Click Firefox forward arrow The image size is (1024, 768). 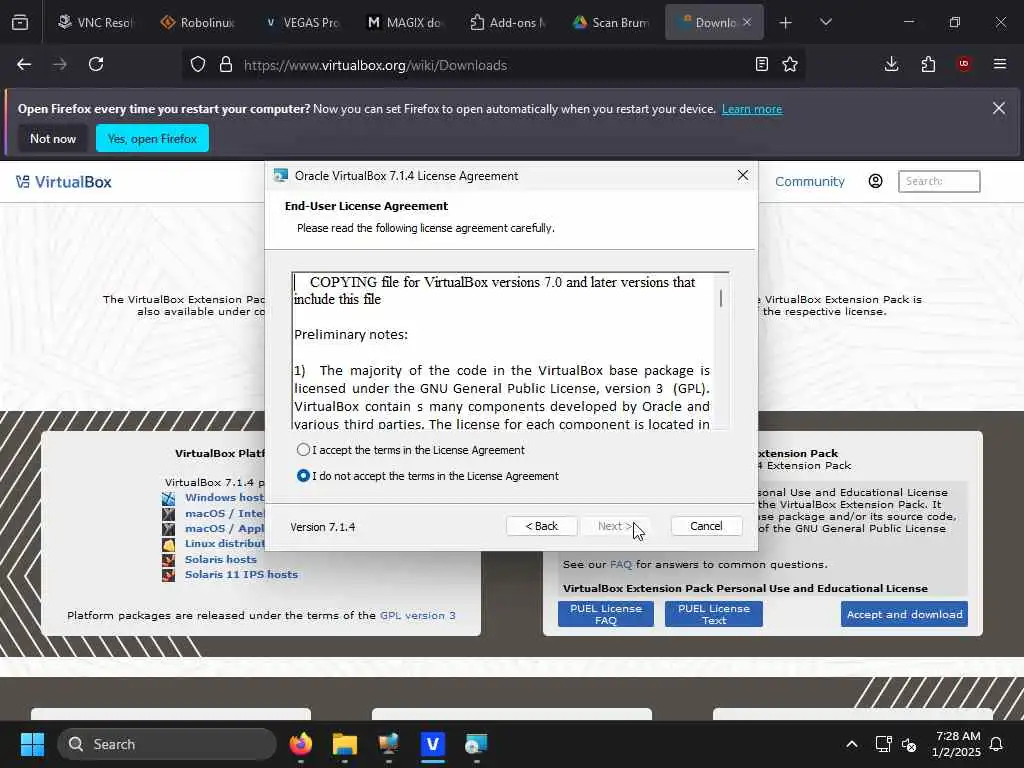click(x=59, y=64)
